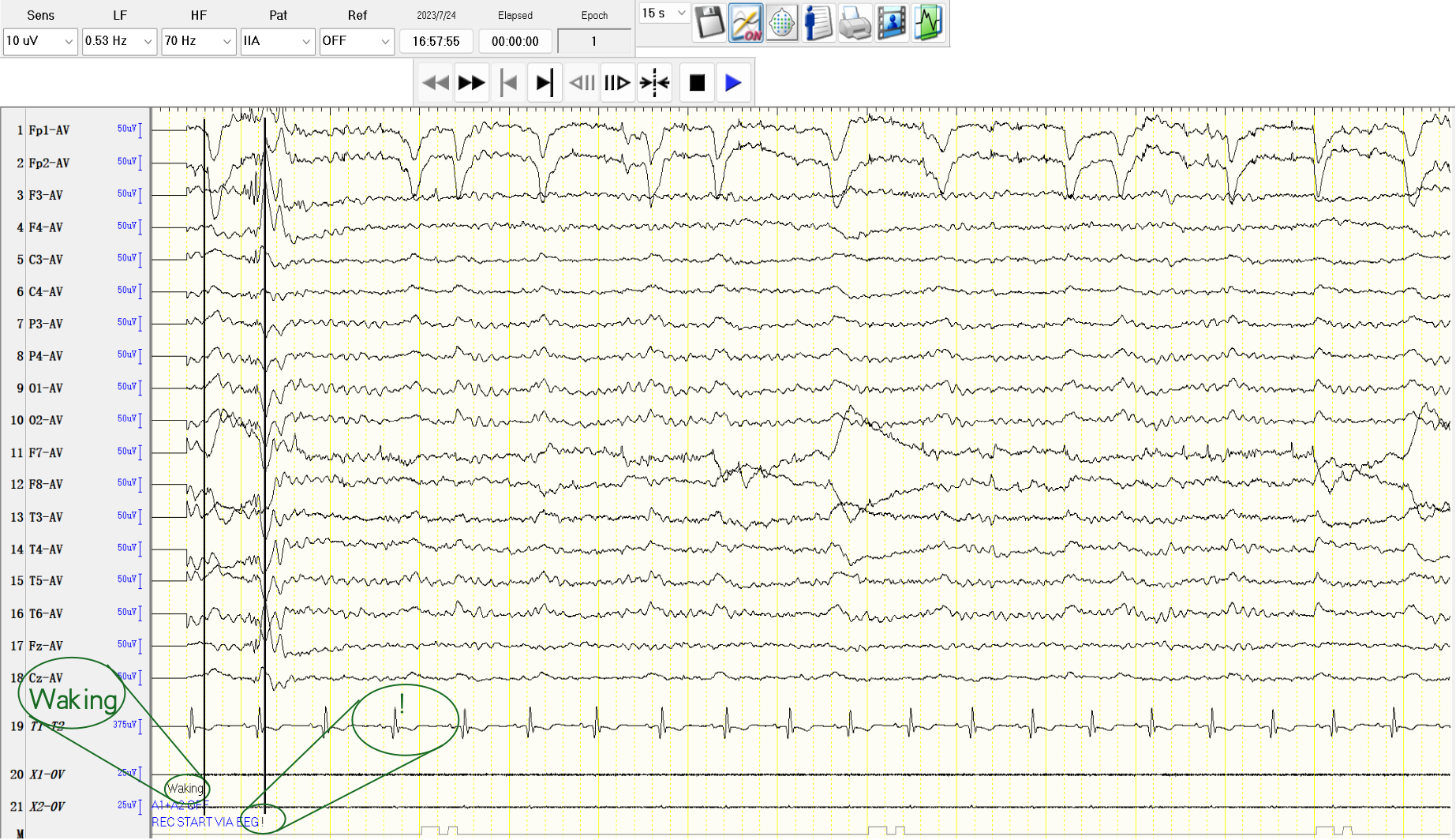Open the patient information icon

coord(818,24)
